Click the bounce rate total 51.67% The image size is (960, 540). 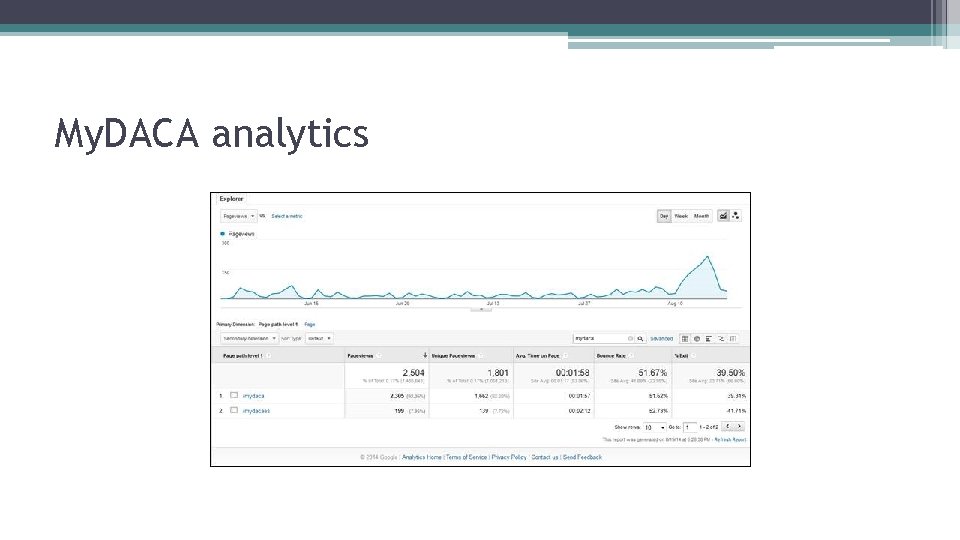652,373
